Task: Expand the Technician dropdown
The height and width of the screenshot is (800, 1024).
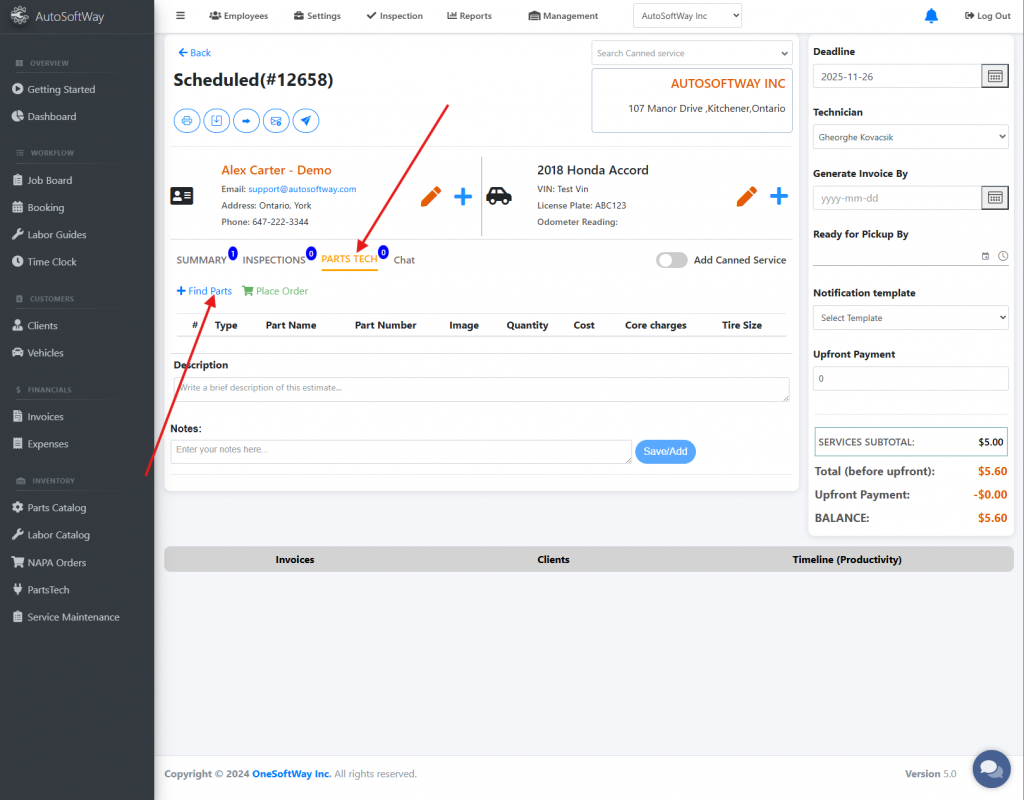Action: pyautogui.click(x=910, y=137)
